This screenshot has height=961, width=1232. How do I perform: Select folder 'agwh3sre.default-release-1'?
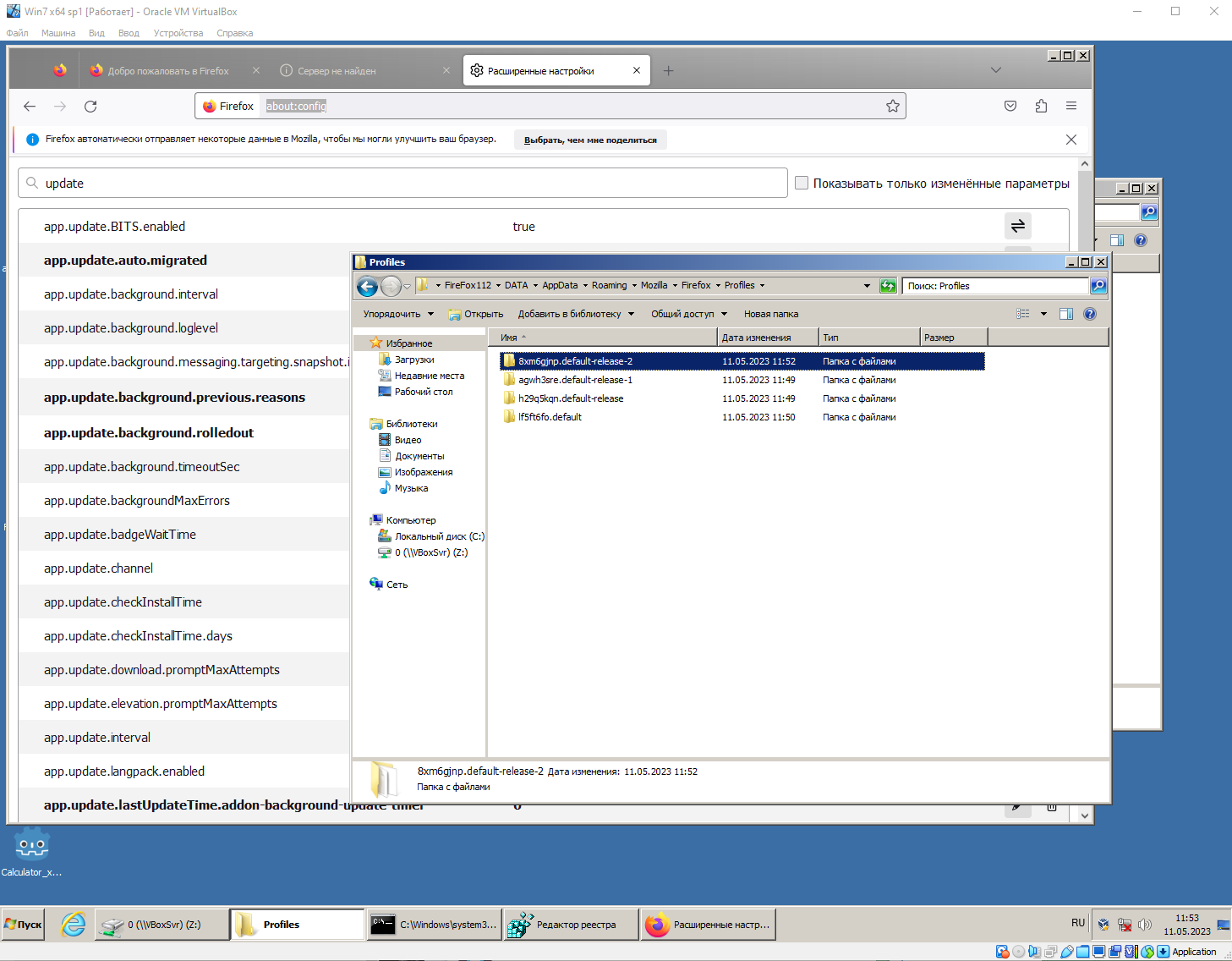(x=575, y=380)
